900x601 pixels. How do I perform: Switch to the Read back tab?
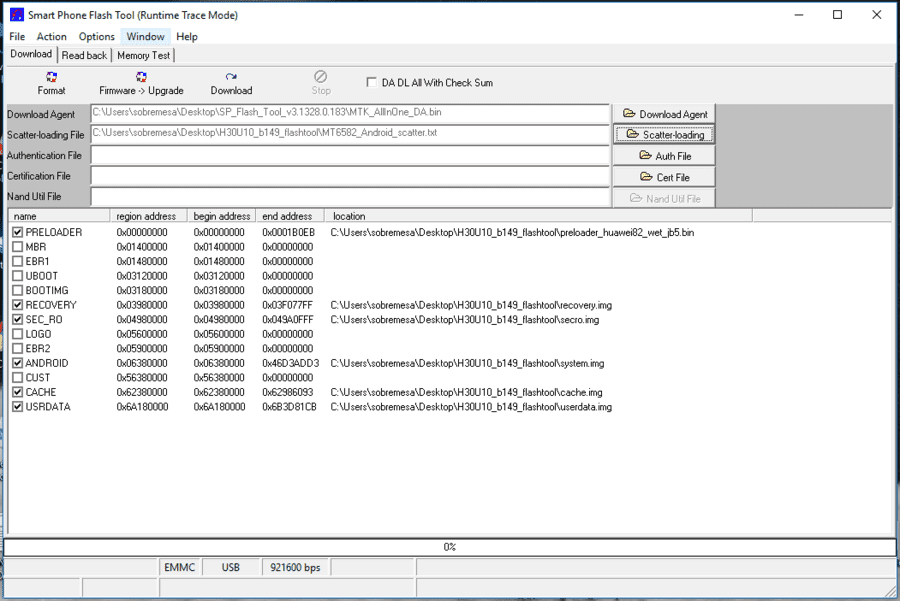tap(84, 55)
